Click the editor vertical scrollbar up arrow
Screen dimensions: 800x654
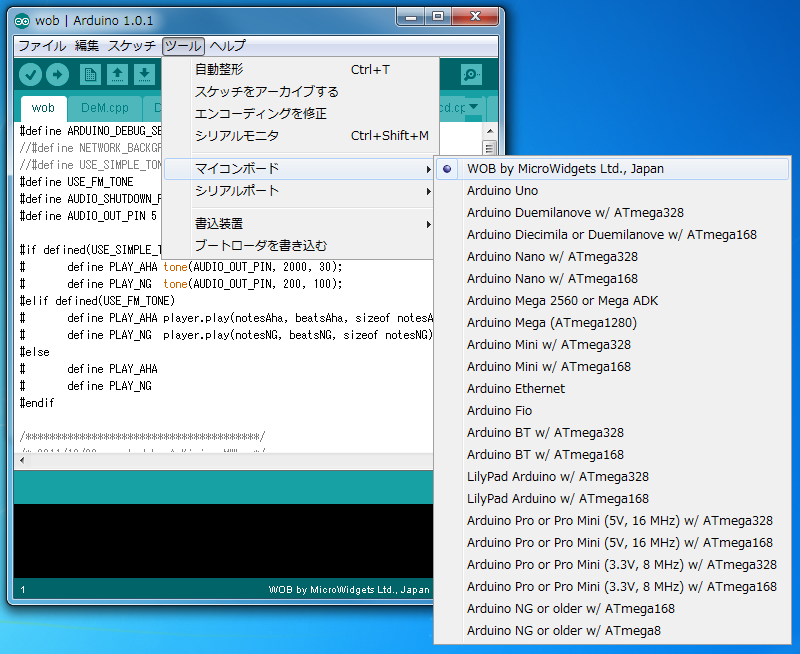[x=490, y=131]
